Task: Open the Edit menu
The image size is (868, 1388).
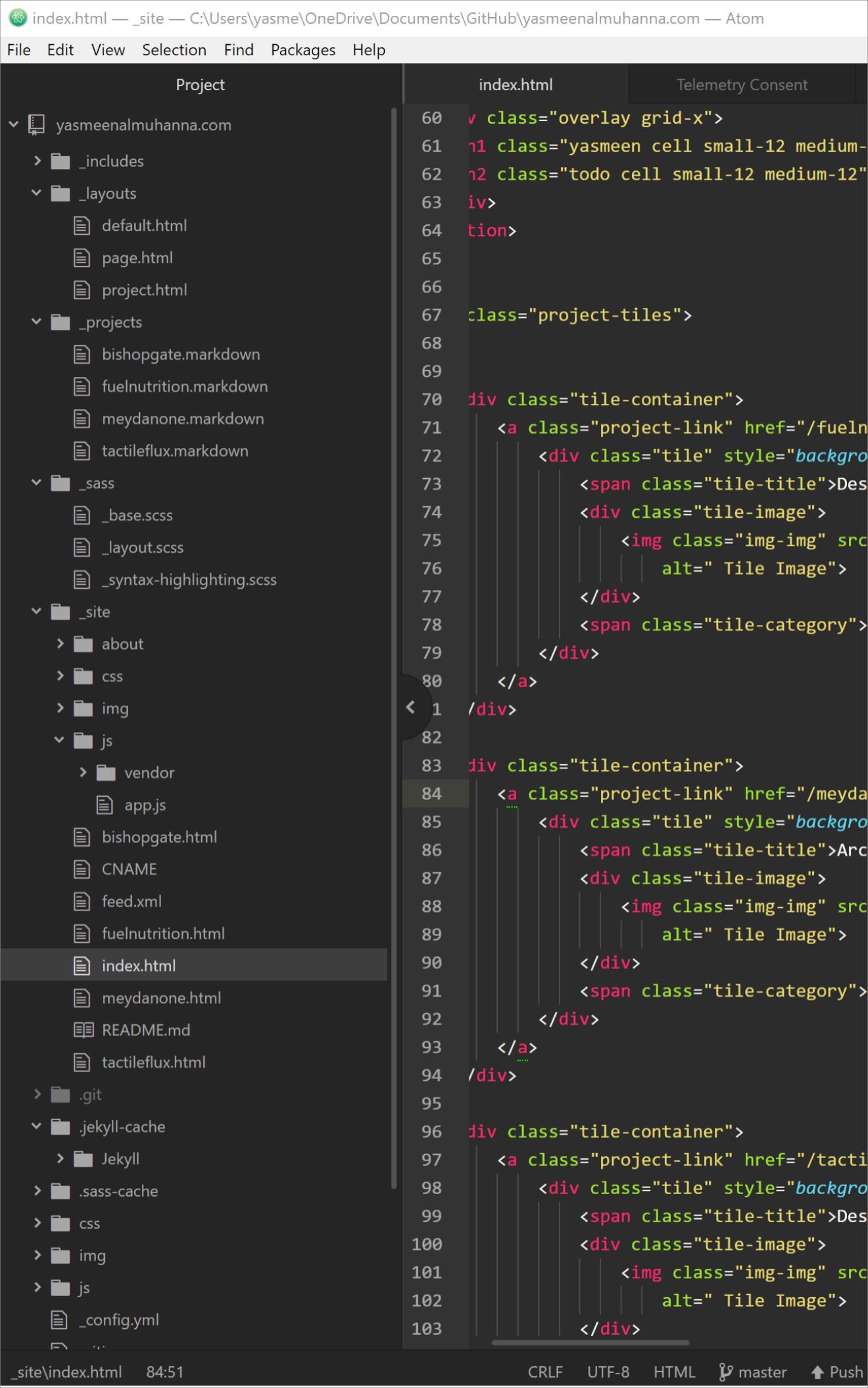Action: (60, 50)
